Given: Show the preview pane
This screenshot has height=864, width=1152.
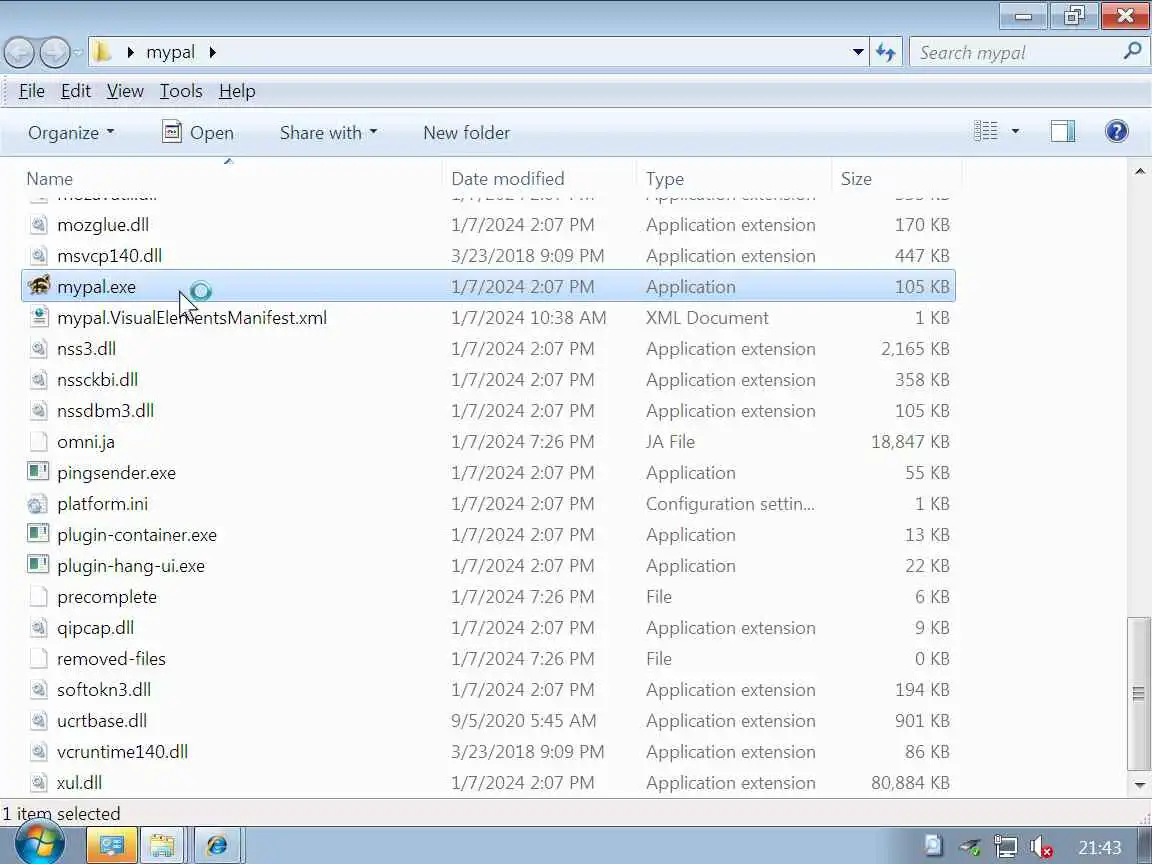Looking at the screenshot, I should (x=1062, y=132).
